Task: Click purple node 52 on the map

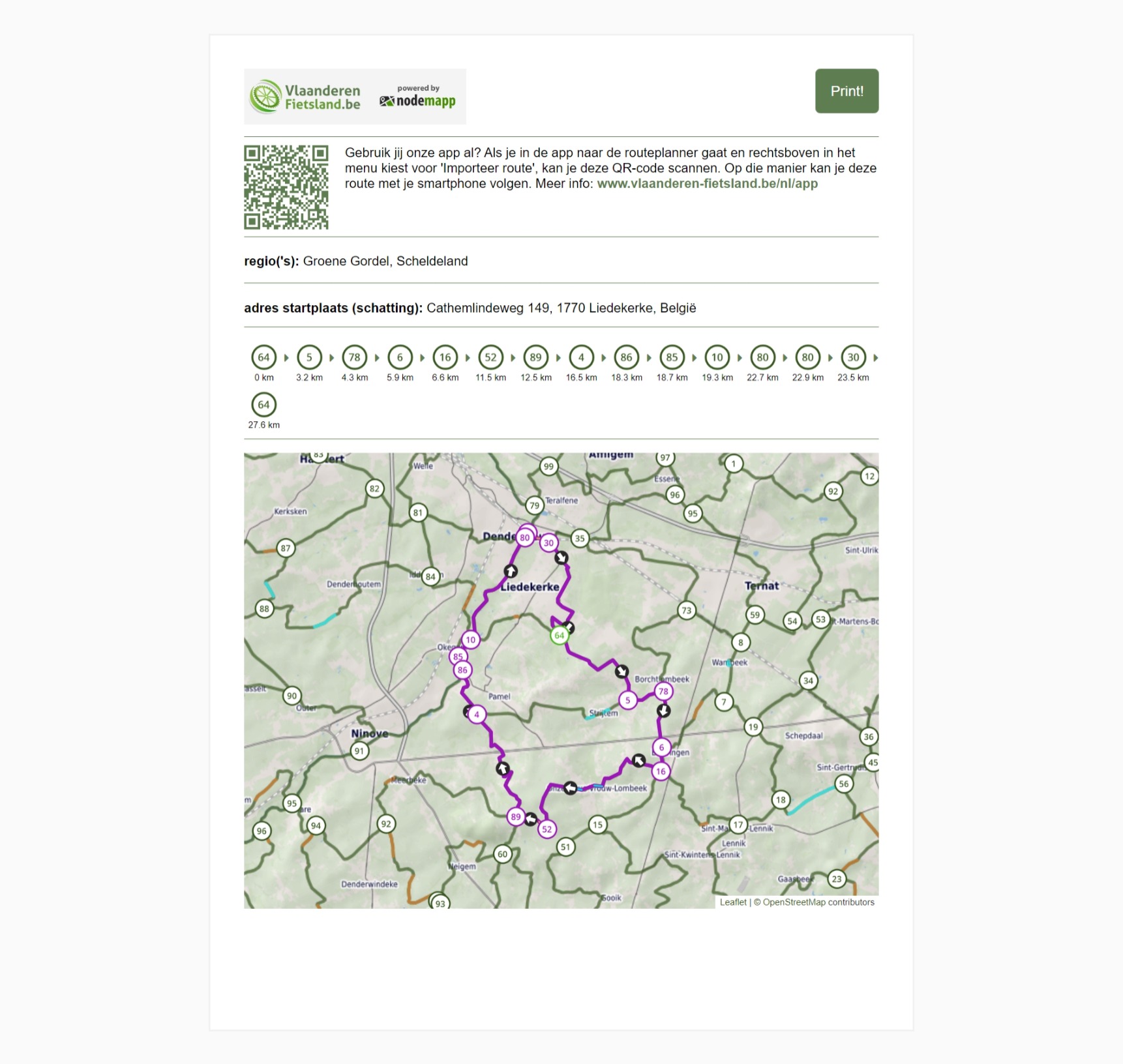Action: pos(547,829)
